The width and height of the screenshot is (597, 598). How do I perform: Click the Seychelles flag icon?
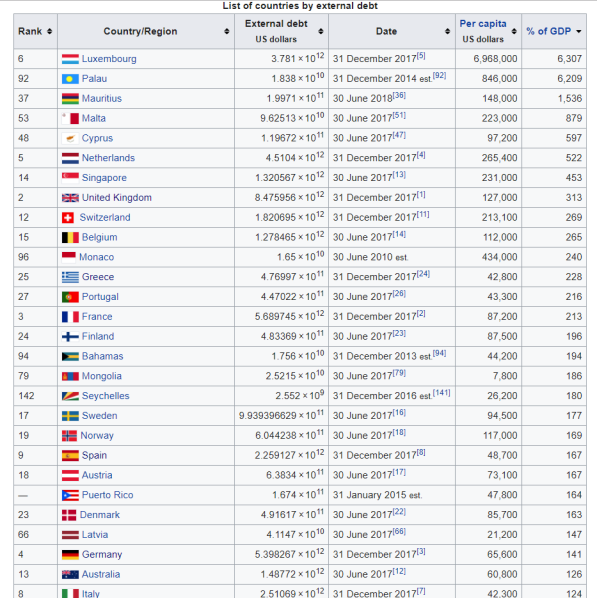[x=70, y=396]
